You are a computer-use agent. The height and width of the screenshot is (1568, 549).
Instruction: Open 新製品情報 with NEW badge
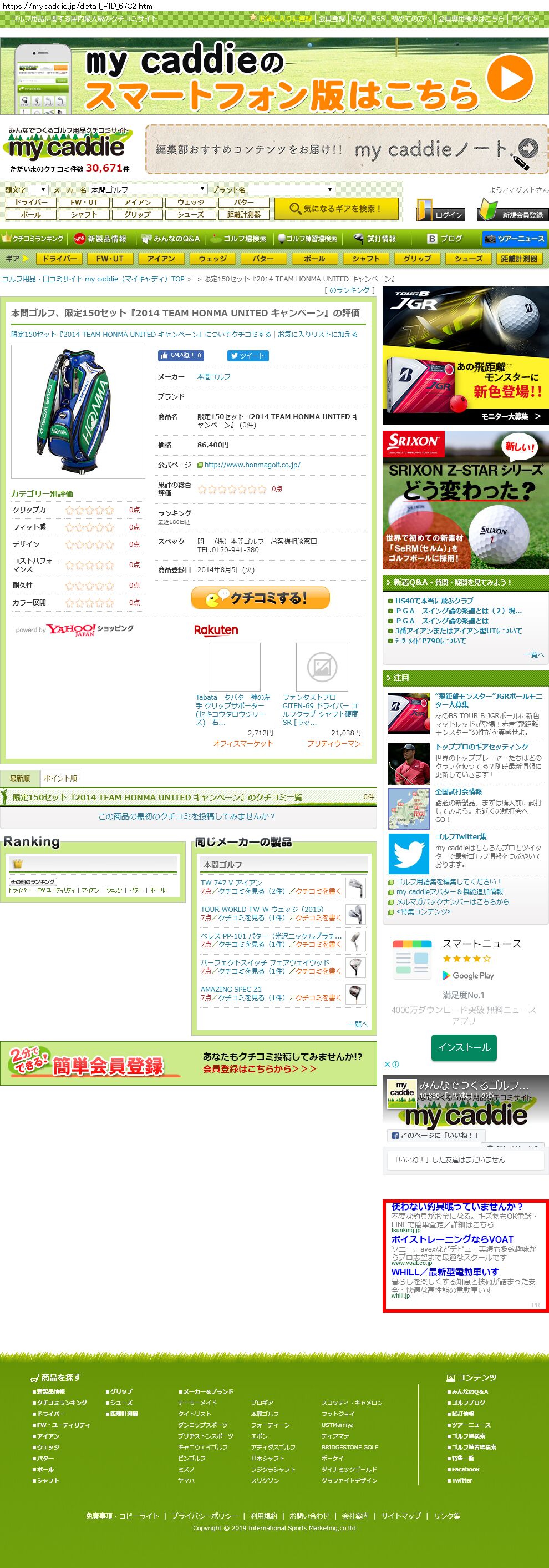click(100, 239)
